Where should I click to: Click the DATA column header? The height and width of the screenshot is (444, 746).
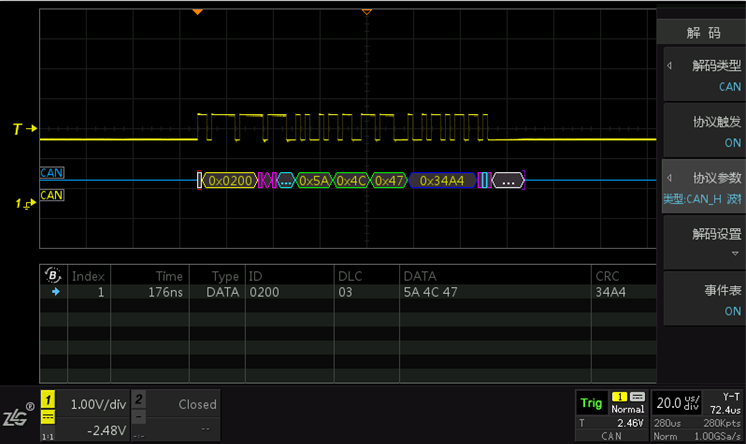click(420, 276)
